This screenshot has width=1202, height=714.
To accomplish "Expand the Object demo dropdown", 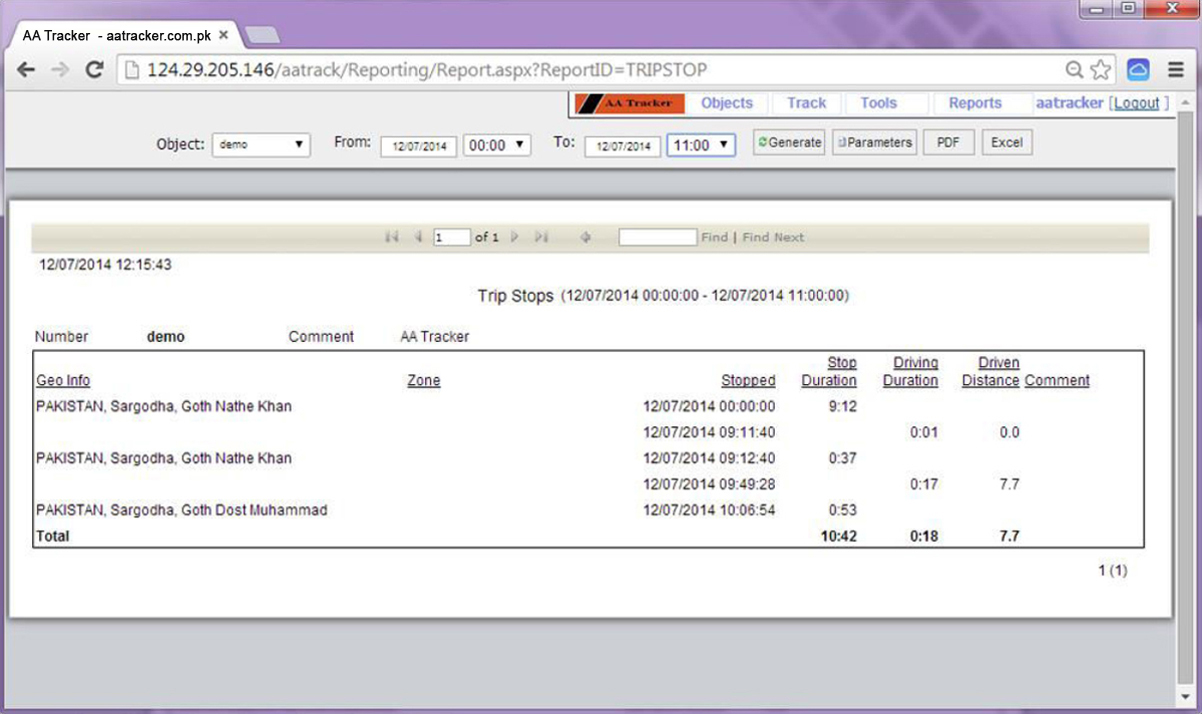I will [x=262, y=144].
